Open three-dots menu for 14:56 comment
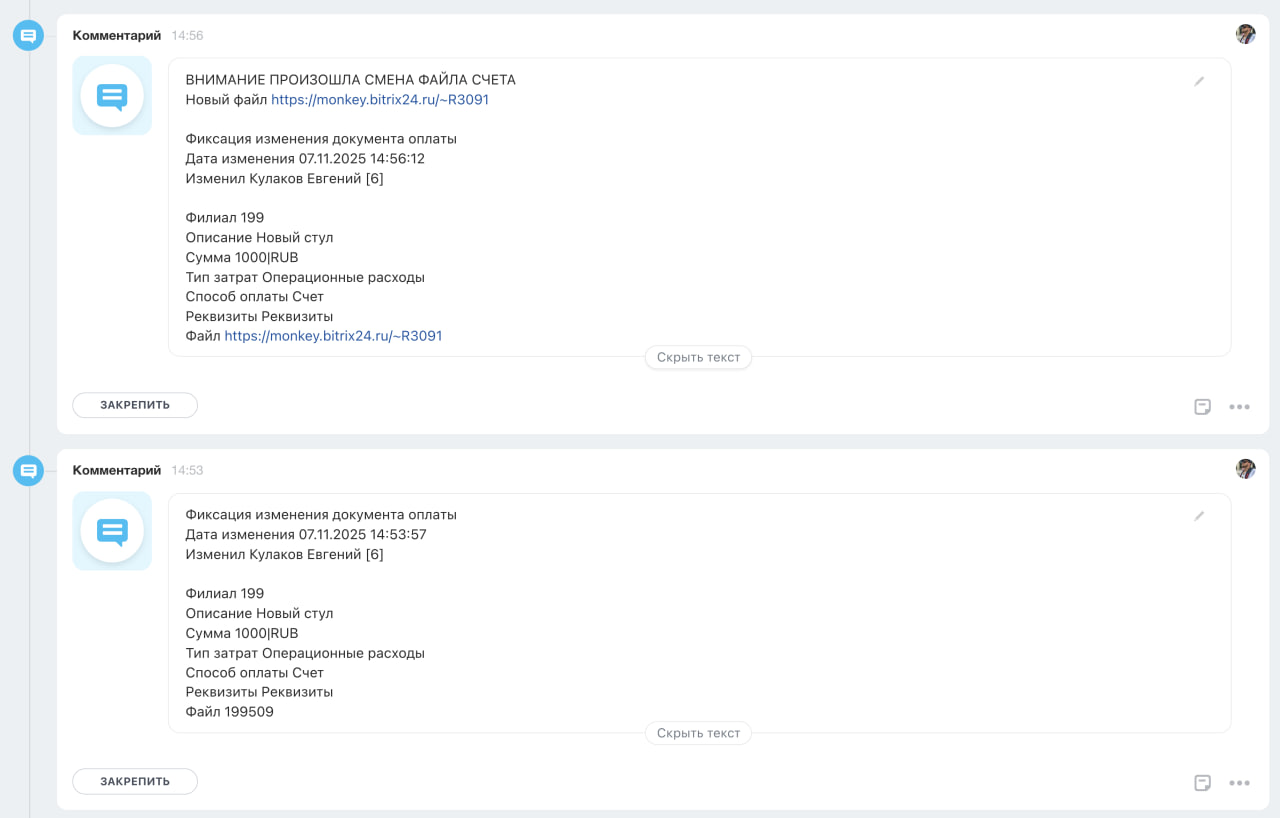The height and width of the screenshot is (818, 1280). 1240,407
